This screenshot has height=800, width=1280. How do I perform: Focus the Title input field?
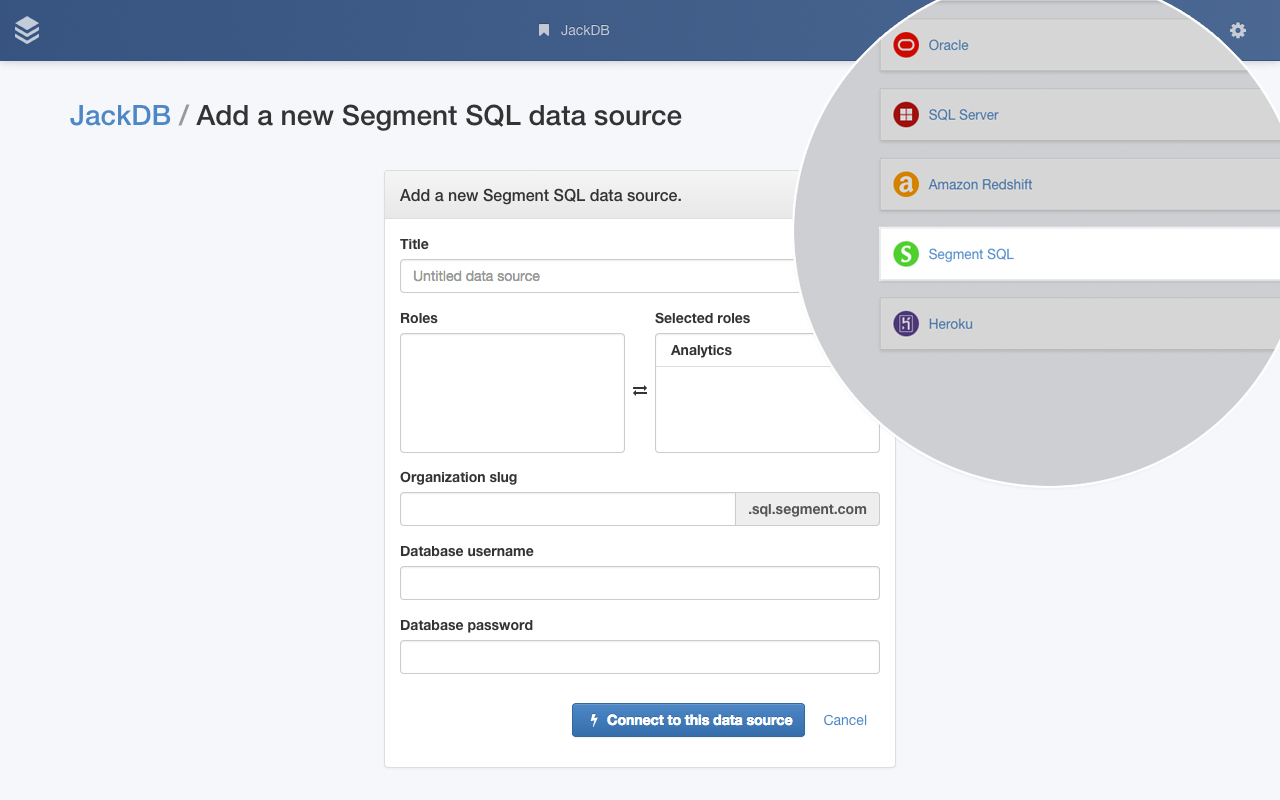pyautogui.click(x=600, y=276)
